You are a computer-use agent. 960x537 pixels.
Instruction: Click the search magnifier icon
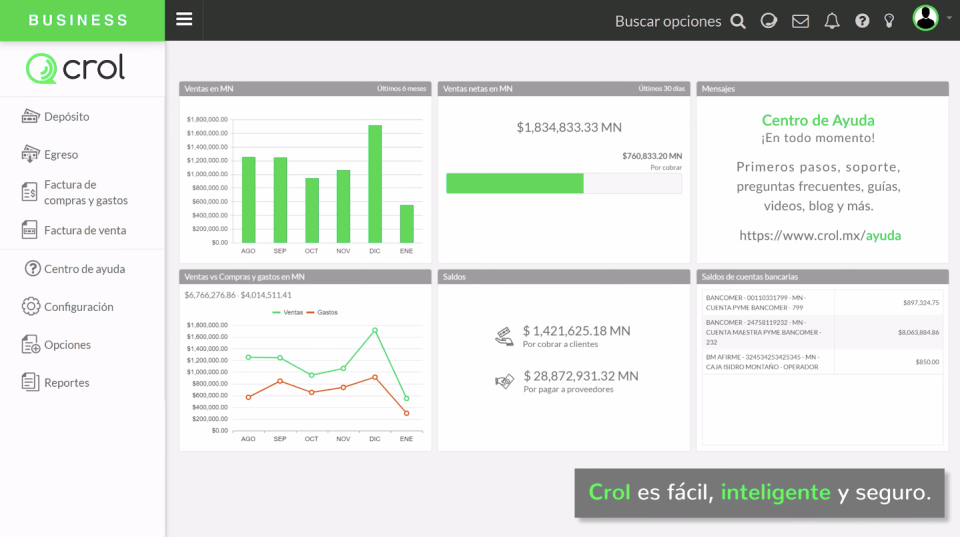pyautogui.click(x=738, y=21)
